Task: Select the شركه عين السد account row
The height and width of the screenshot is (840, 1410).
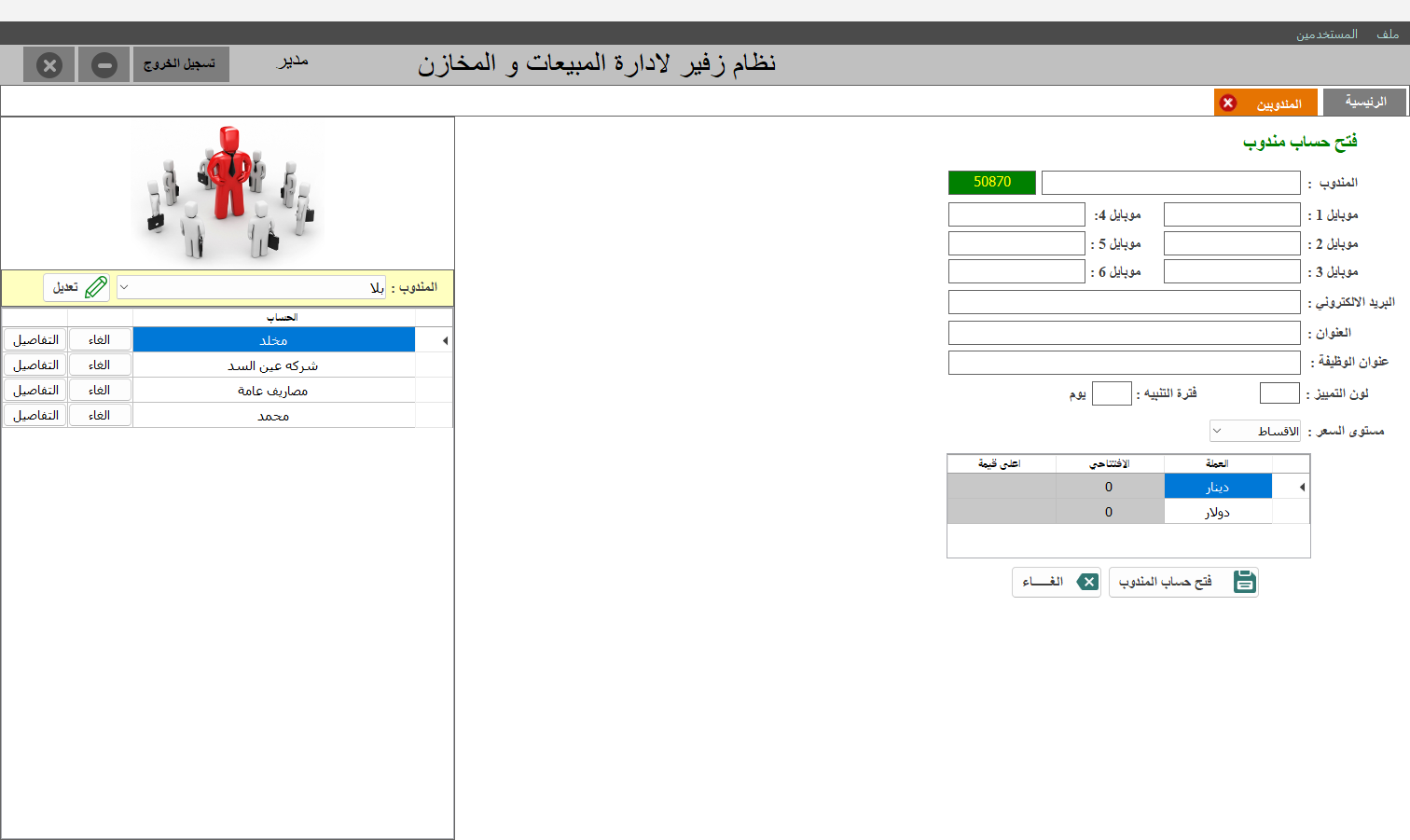Action: click(274, 365)
